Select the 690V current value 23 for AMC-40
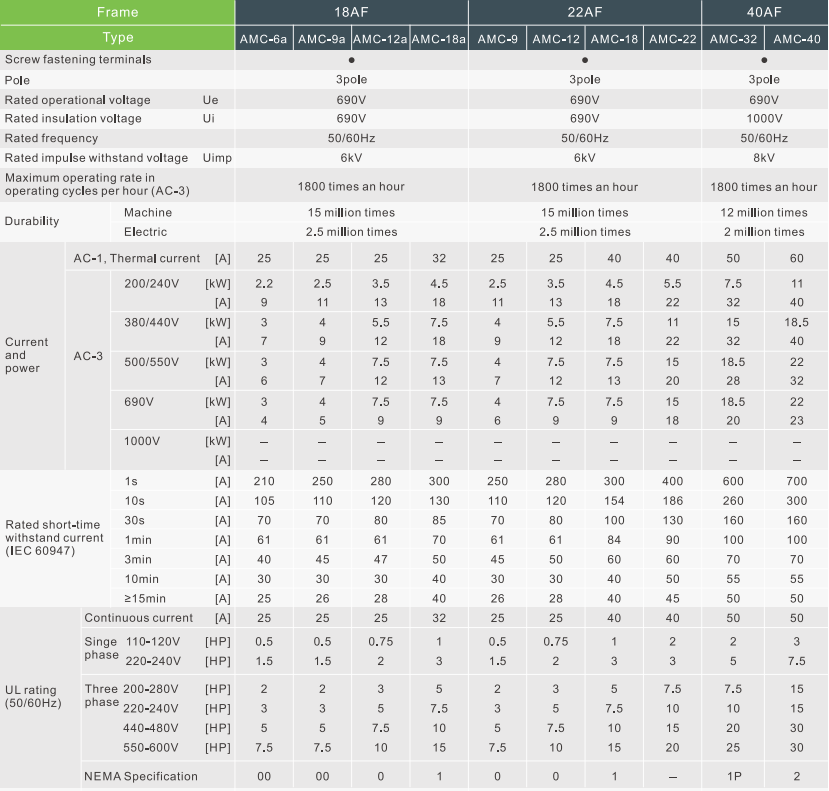 (797, 420)
